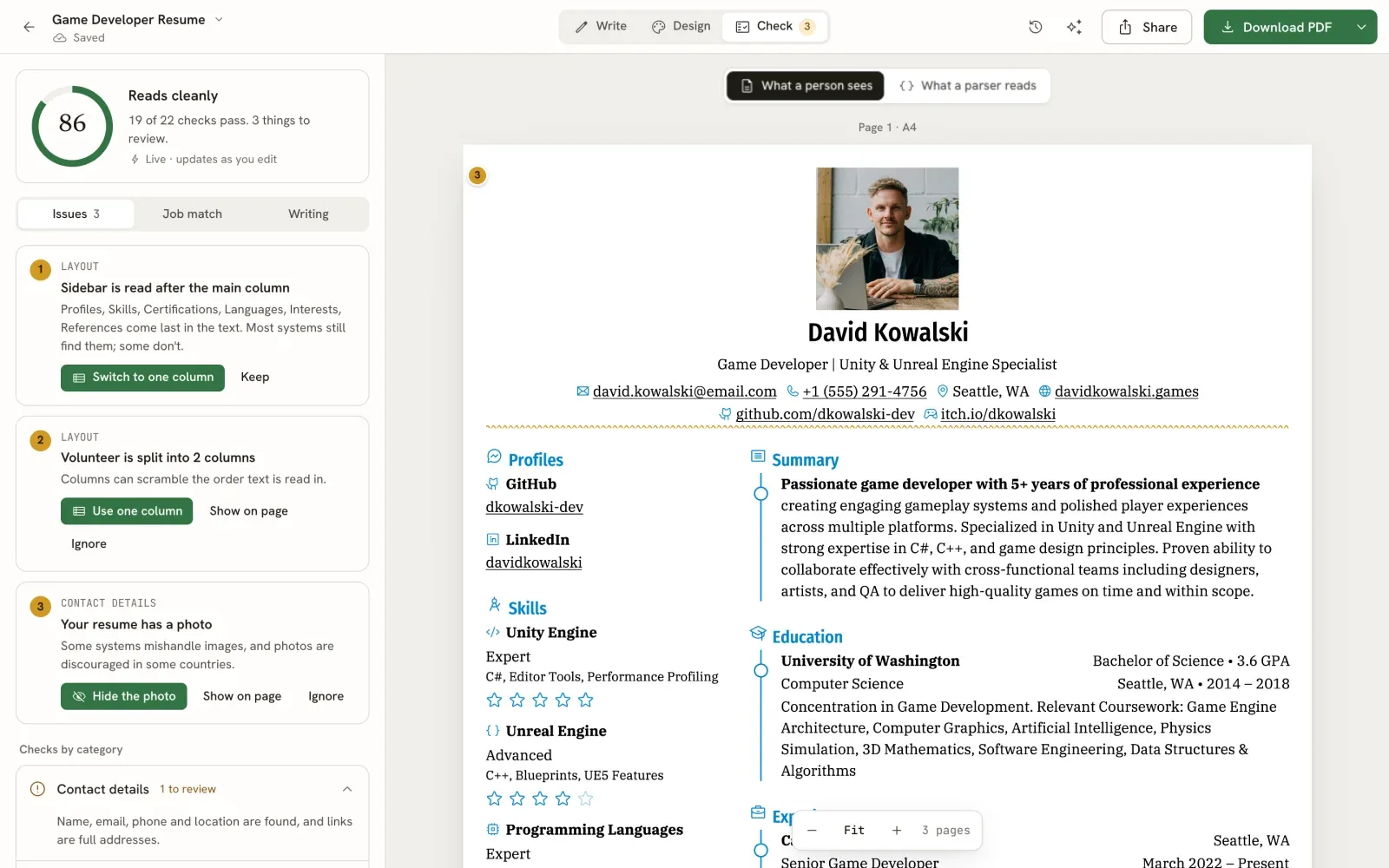Open the github.com/dkowalski-dev link

coord(825,414)
